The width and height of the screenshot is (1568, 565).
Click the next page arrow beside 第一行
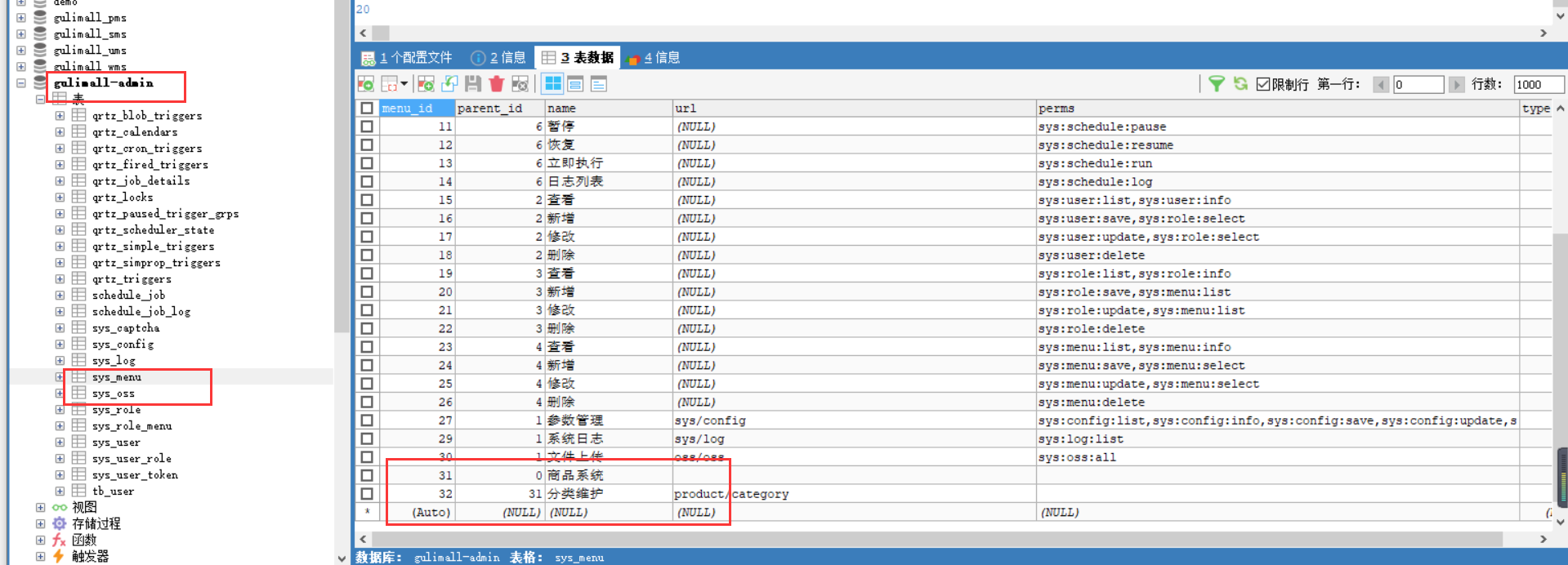(1456, 84)
